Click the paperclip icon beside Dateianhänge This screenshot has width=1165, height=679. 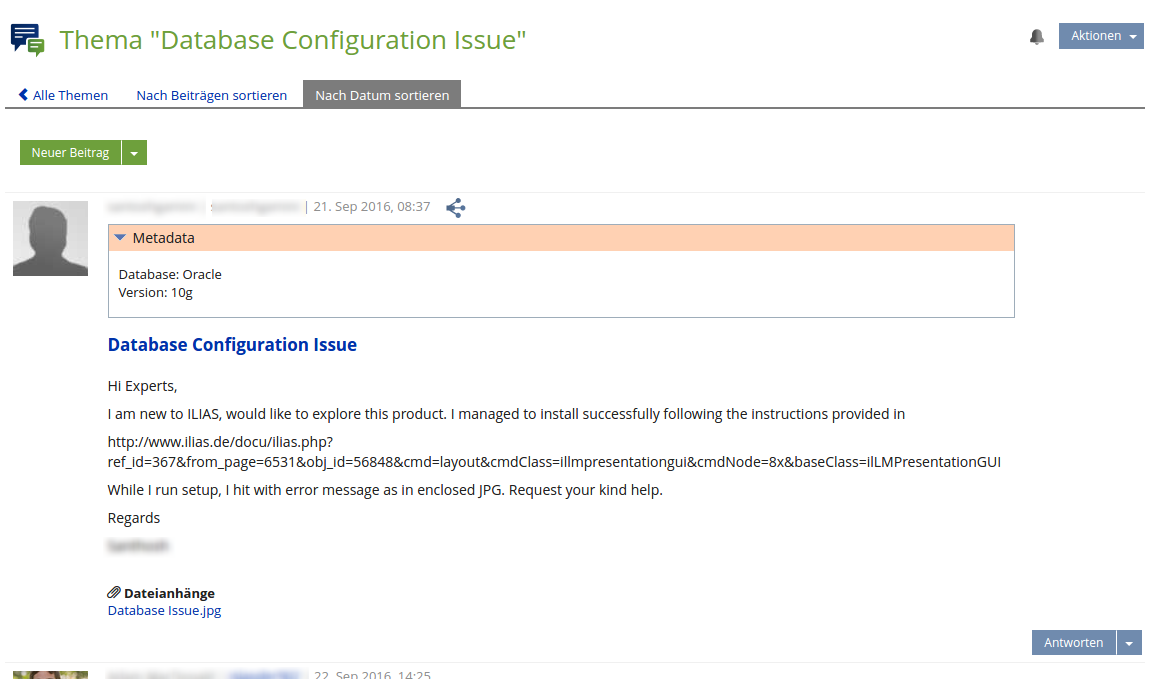[x=114, y=592]
